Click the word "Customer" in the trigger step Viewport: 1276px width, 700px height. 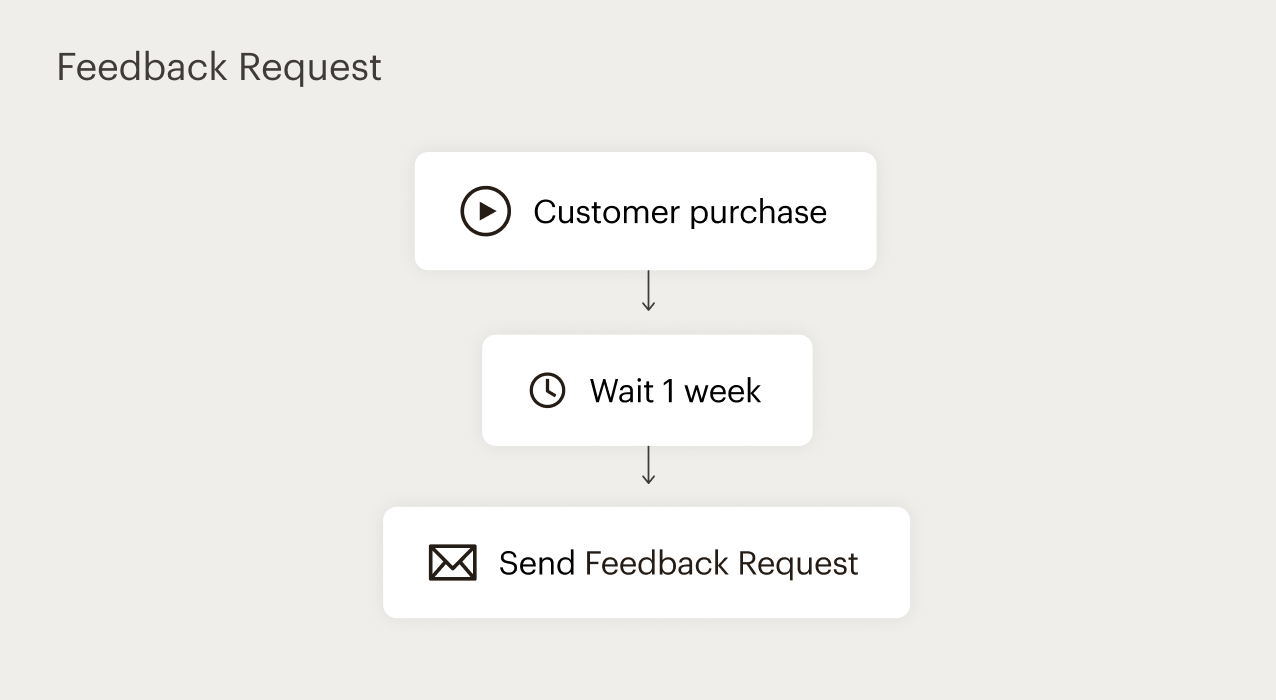click(x=607, y=212)
